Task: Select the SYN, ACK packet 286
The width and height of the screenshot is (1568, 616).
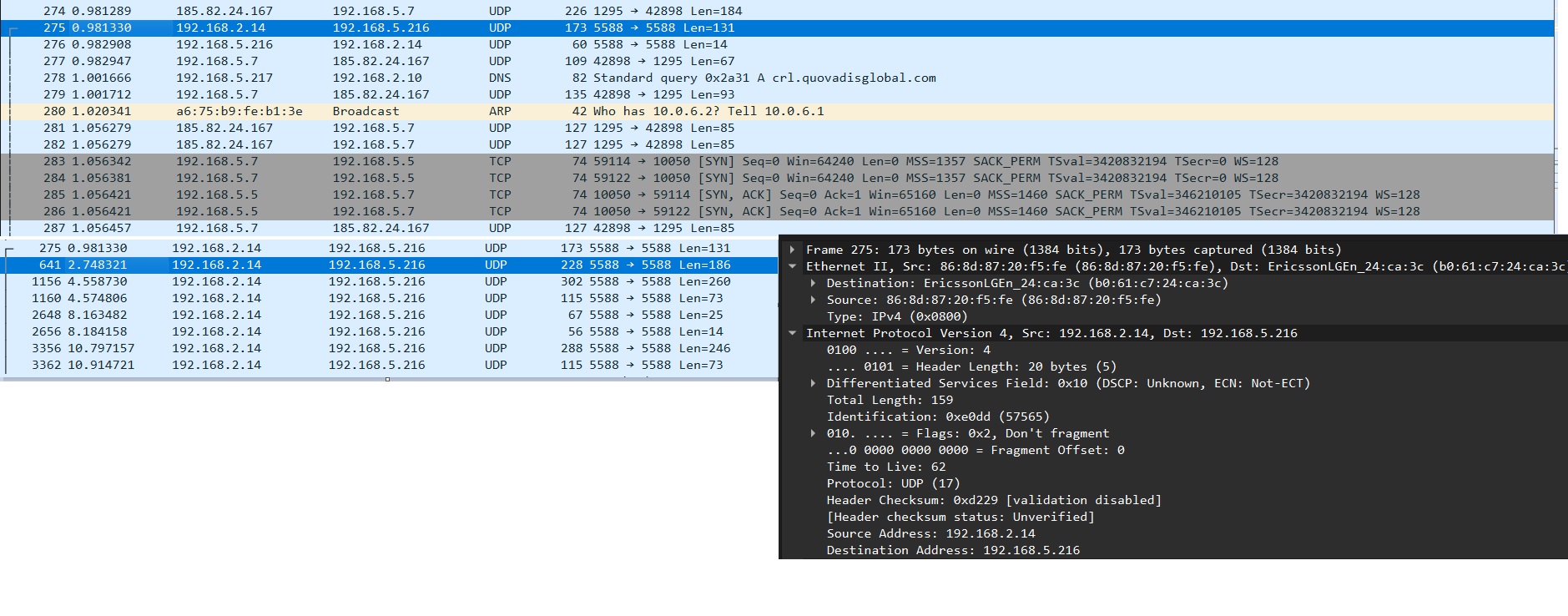Action: tap(501, 211)
